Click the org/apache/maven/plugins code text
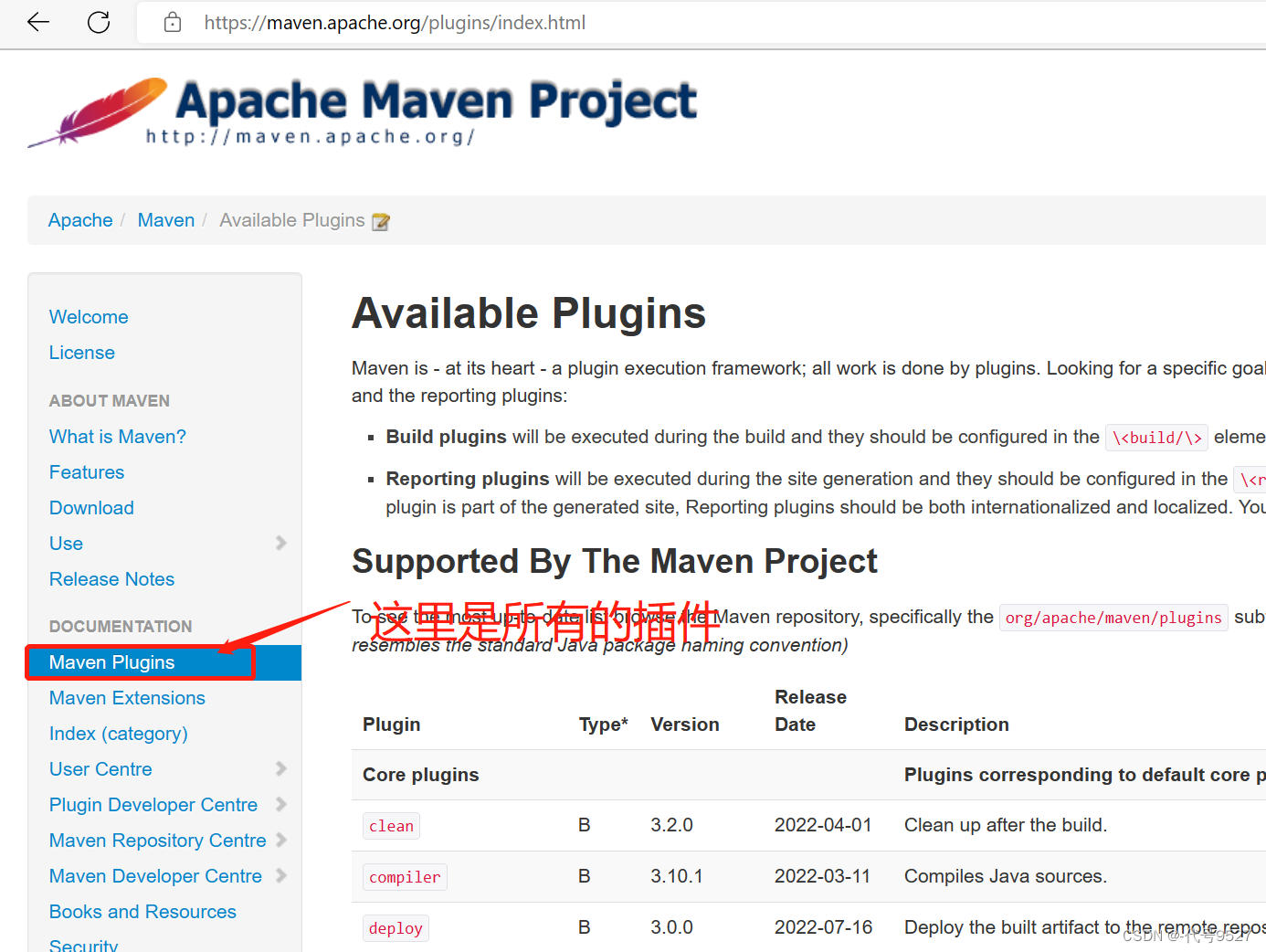 point(1113,618)
